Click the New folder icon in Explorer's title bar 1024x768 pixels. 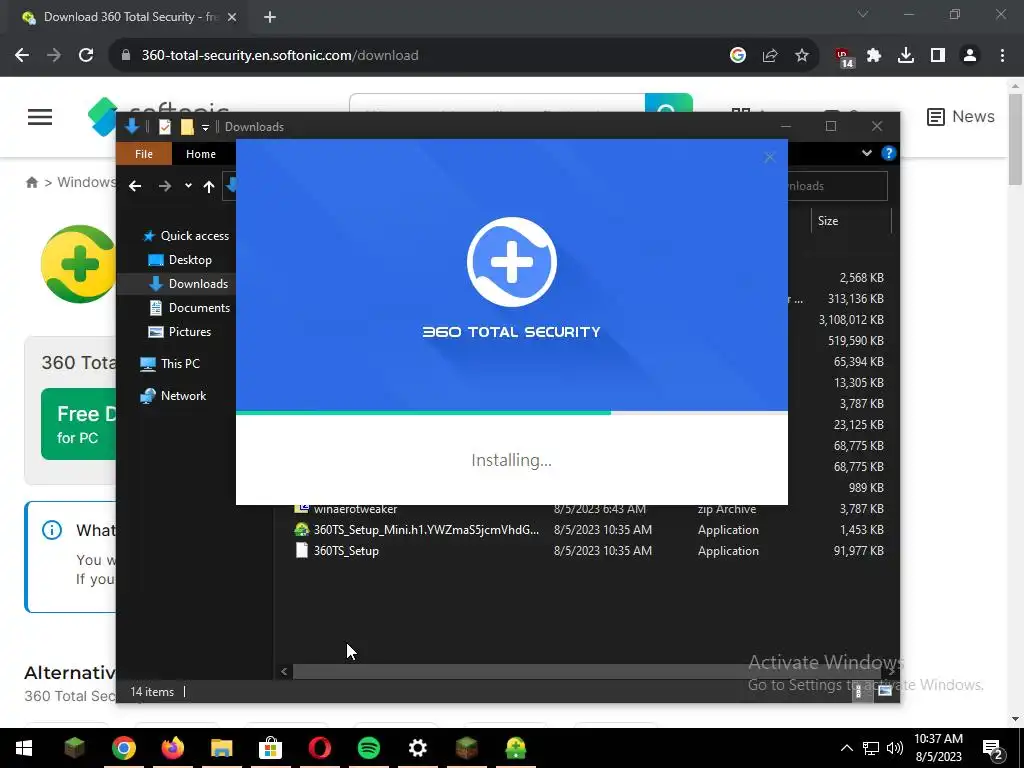[x=187, y=127]
